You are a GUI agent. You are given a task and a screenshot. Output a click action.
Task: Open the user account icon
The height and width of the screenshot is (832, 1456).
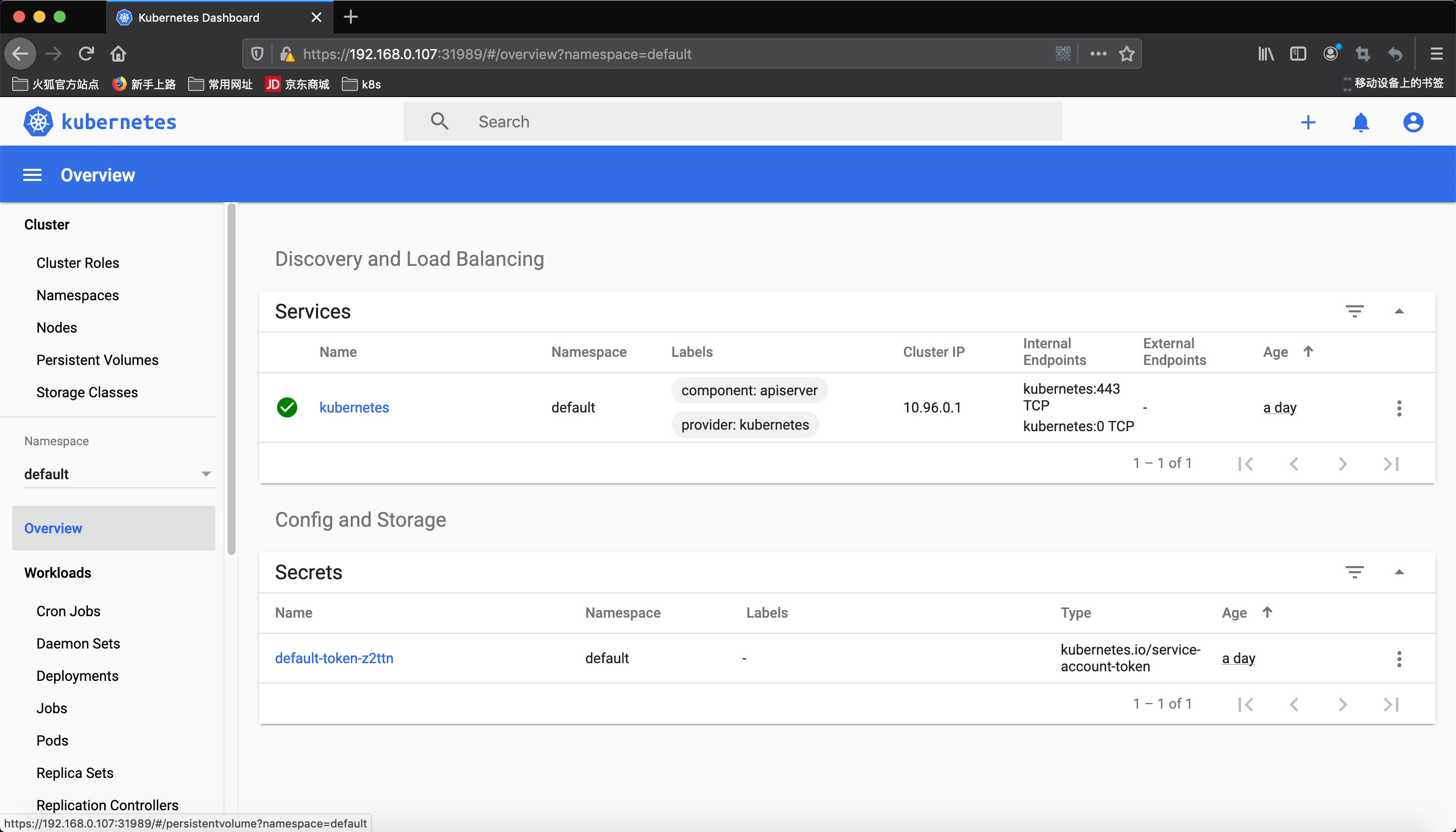(x=1413, y=122)
